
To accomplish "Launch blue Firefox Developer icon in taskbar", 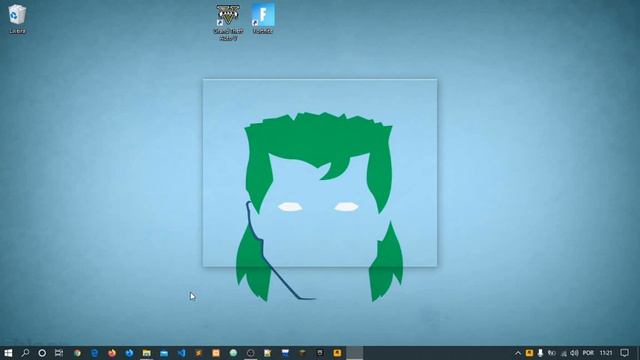I will tap(129, 353).
